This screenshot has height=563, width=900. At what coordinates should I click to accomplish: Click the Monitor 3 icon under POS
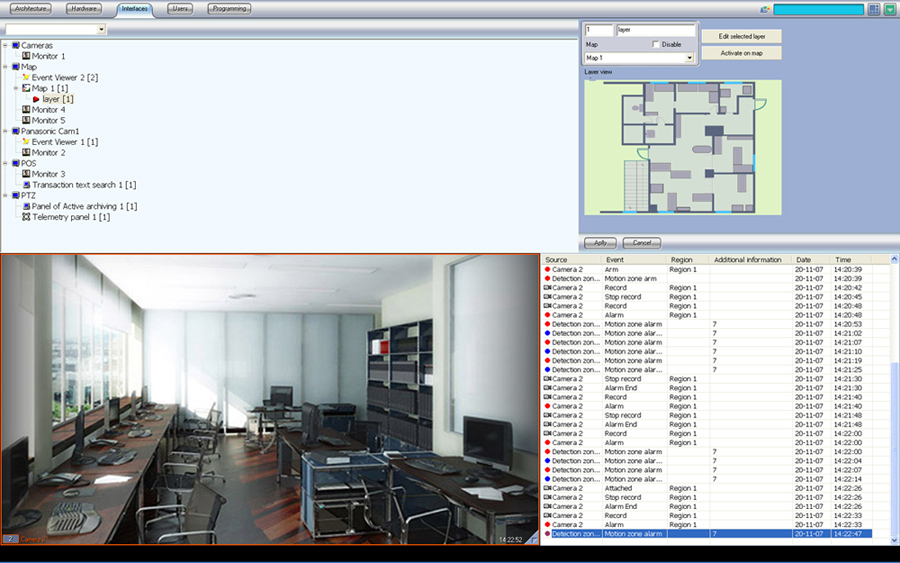tap(26, 174)
